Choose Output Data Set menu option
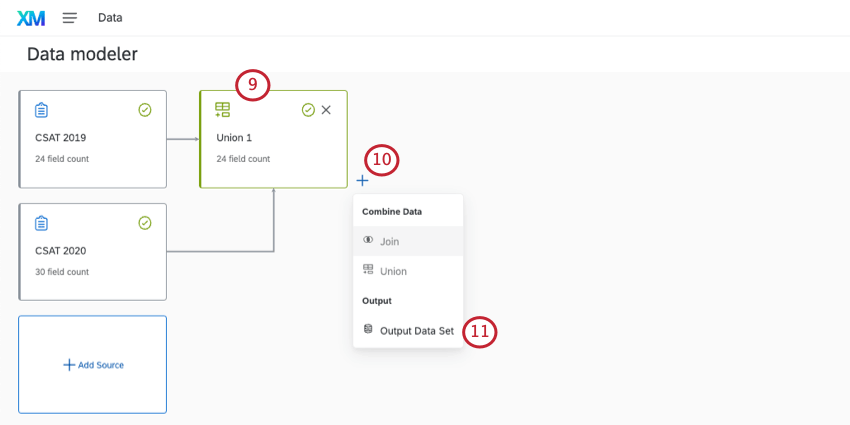The height and width of the screenshot is (425, 850). (416, 330)
